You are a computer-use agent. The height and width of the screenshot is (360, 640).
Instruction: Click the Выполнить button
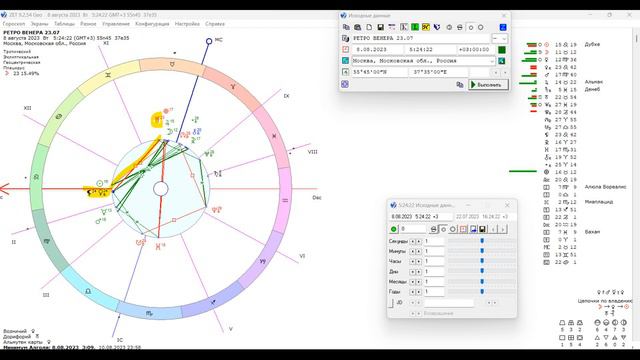(x=488, y=85)
